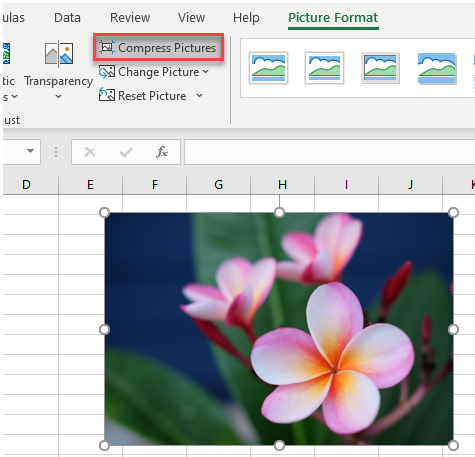Expand the Change Picture dropdown arrow
475x457 pixels.
[x=205, y=72]
